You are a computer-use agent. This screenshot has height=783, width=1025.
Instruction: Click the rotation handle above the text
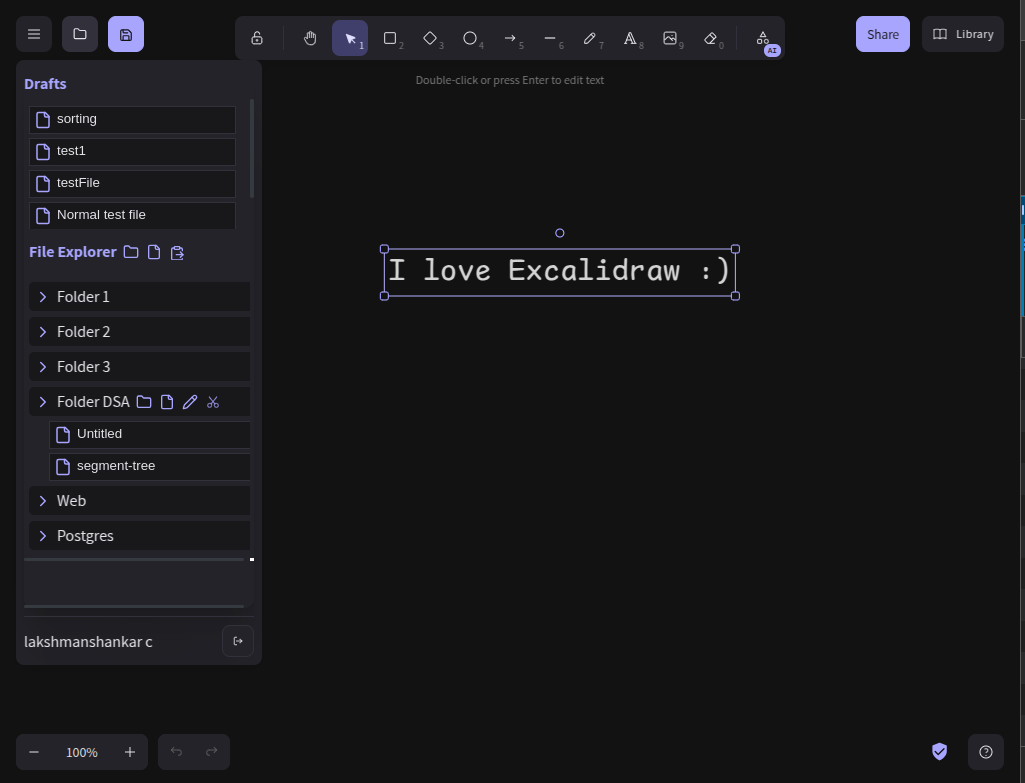[x=560, y=233]
